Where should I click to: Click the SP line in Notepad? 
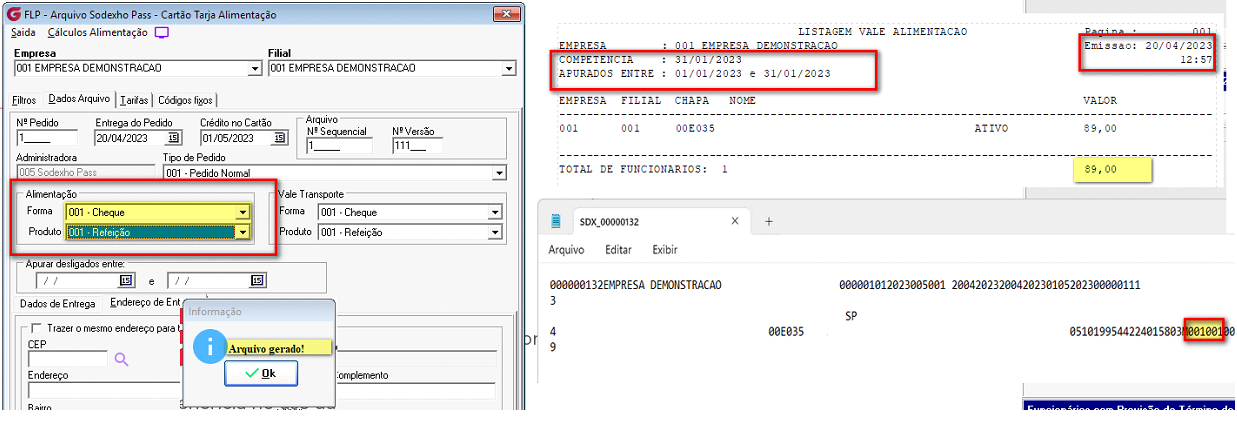point(851,315)
